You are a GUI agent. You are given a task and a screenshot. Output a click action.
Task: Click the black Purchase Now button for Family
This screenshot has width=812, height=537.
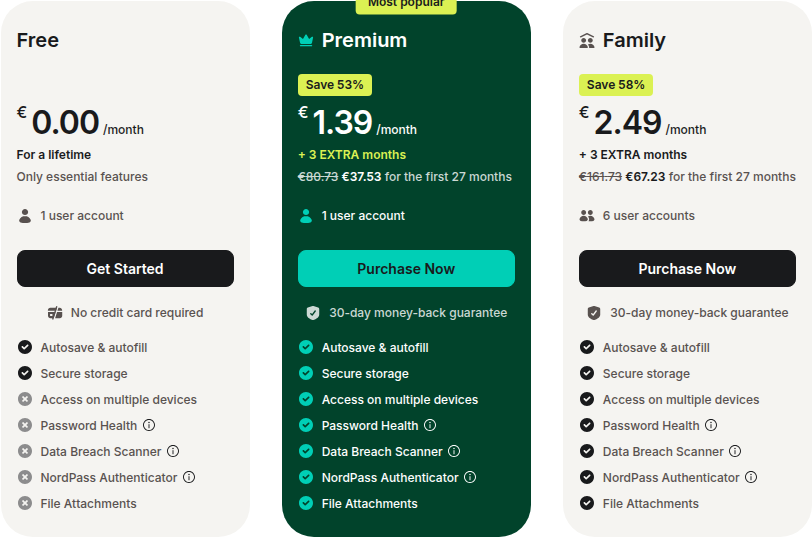point(687,268)
